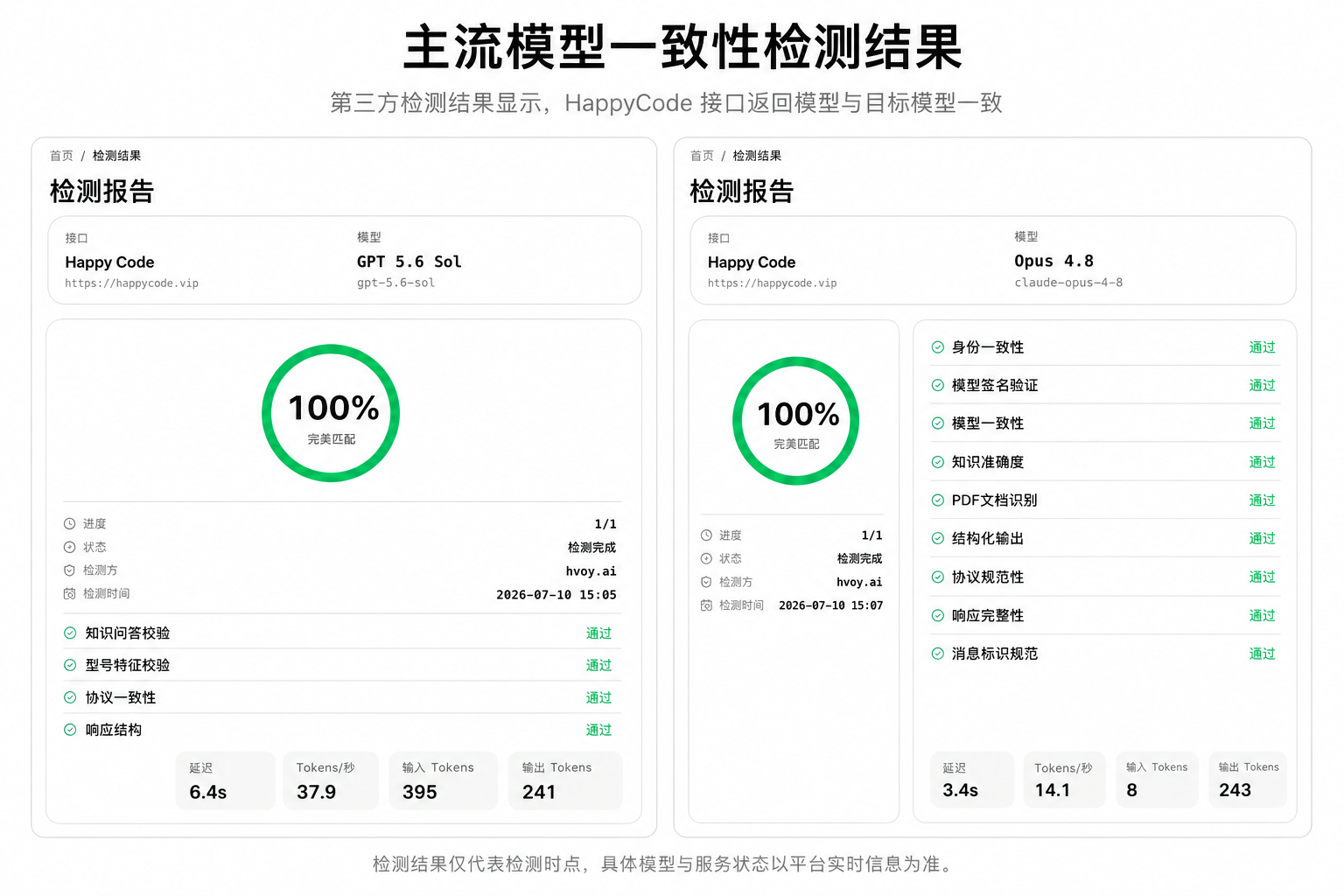Open the https://happycode.vip link in Opus report
The height and width of the screenshot is (896, 1344).
pos(773,283)
